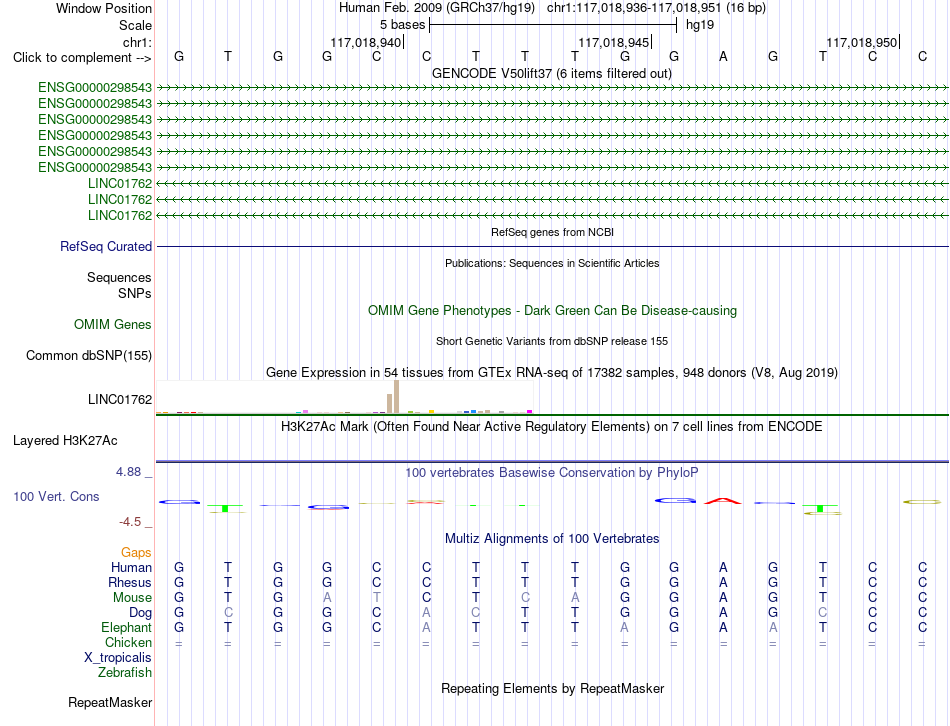Click the 'Click to complement -->' label
This screenshot has height=726, width=950.
click(x=82, y=58)
